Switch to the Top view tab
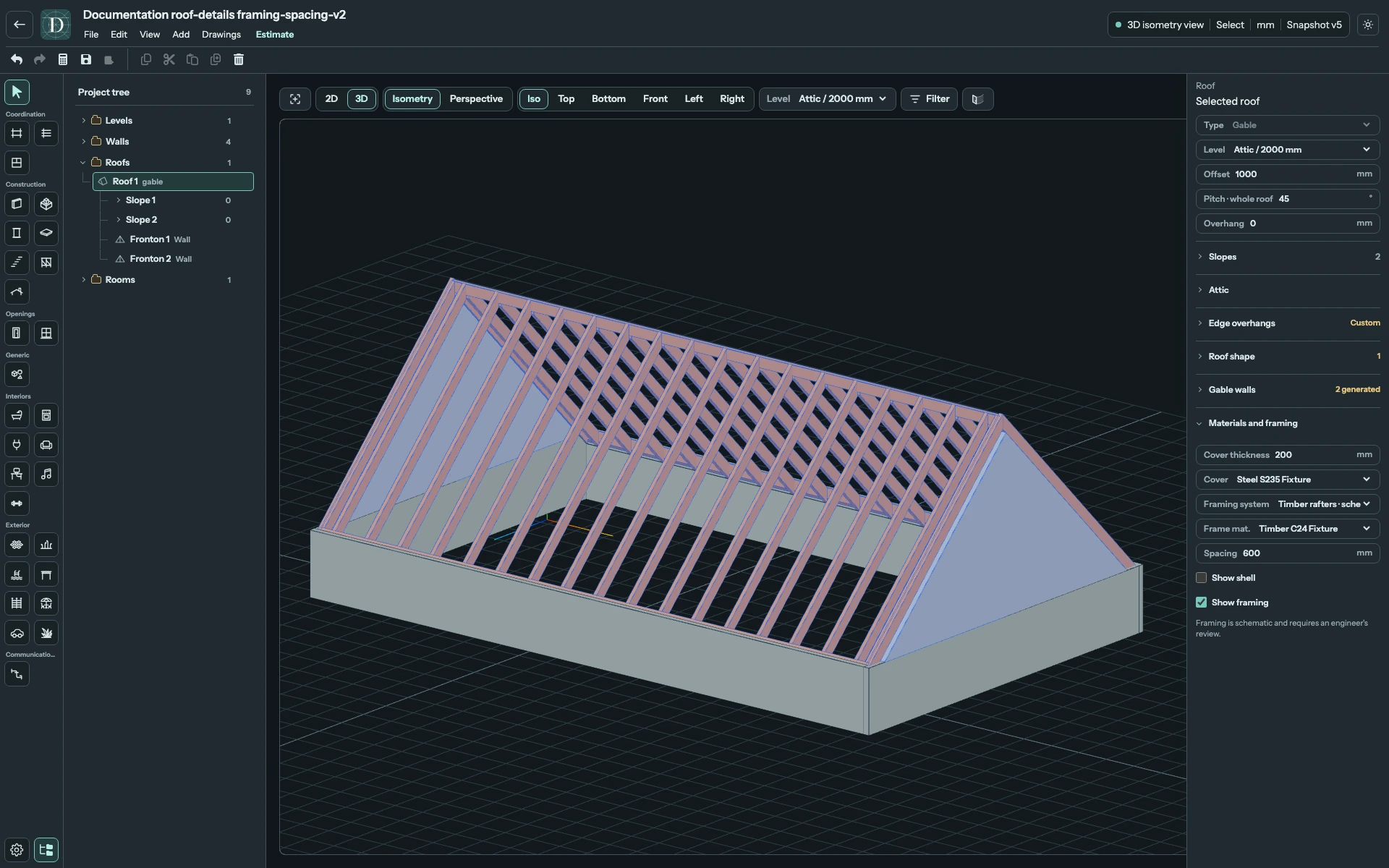 pyautogui.click(x=566, y=99)
